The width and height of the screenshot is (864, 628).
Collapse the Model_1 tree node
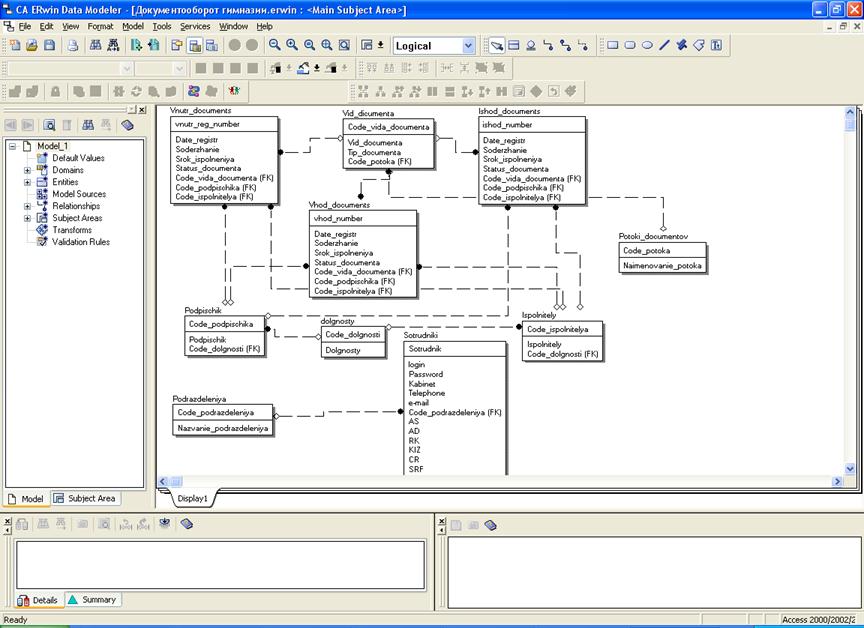coord(12,146)
